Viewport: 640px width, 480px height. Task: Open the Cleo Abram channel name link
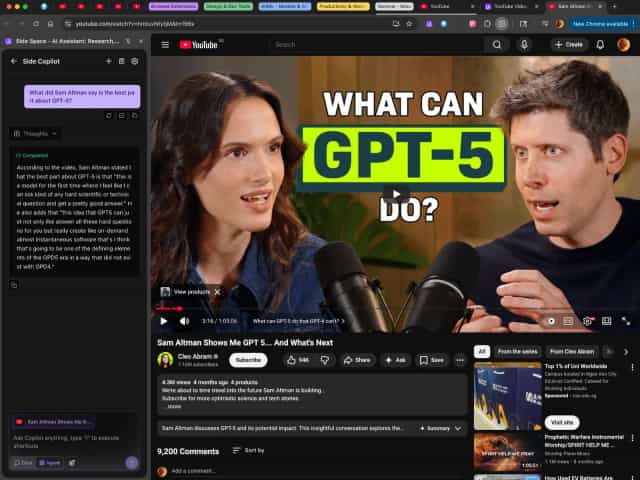pos(195,356)
